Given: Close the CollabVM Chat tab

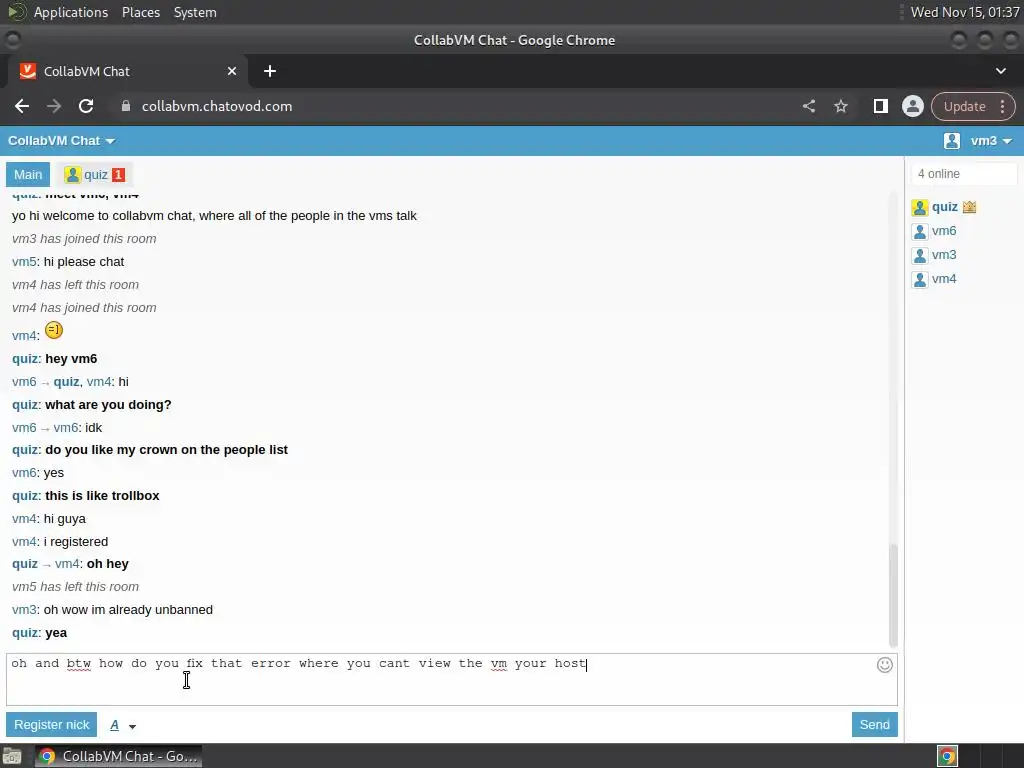Looking at the screenshot, I should [232, 71].
